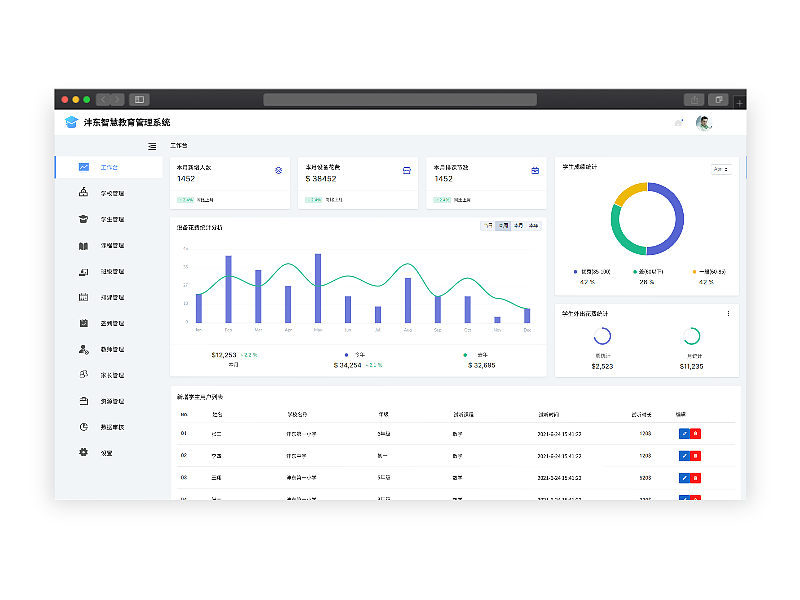The image size is (800, 600).
Task: Click the May bar in the chart
Action: click(318, 288)
